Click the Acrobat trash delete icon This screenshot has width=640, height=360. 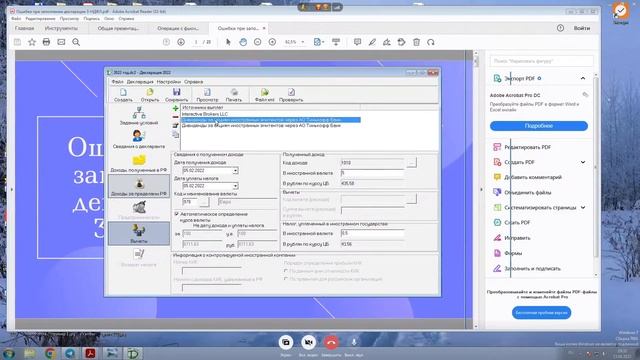coord(416,42)
